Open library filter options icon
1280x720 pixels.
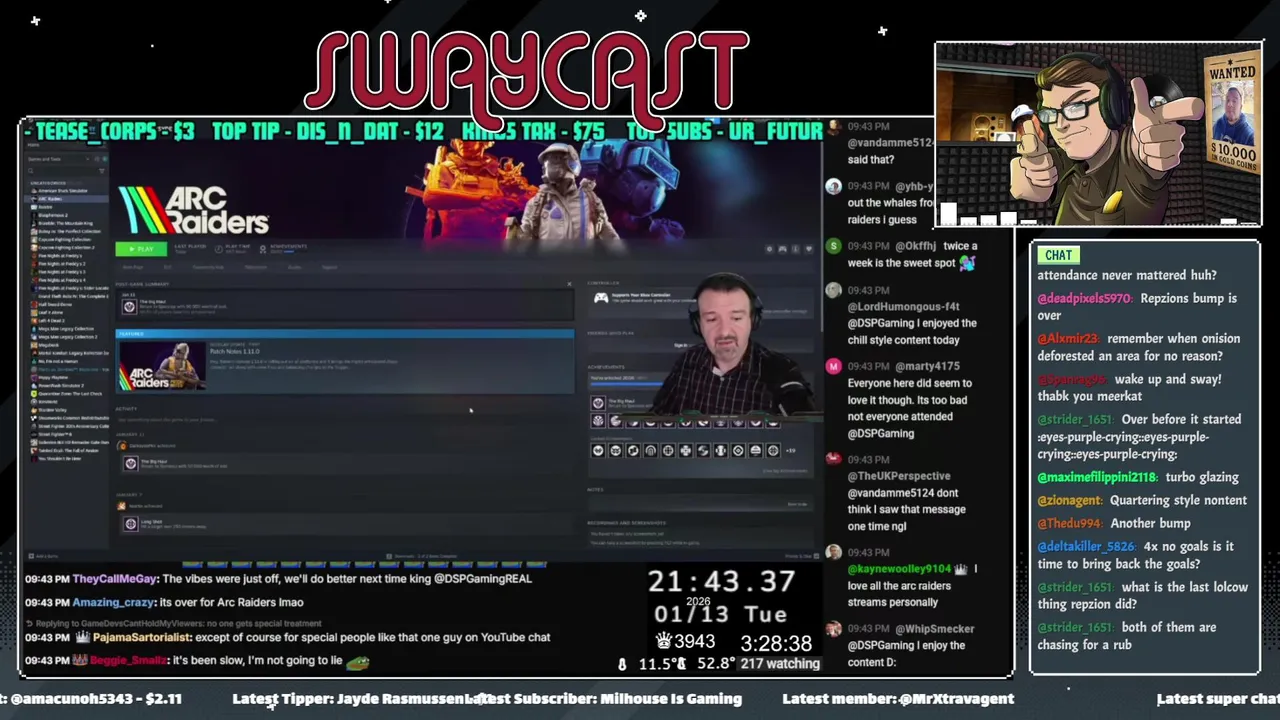102,171
